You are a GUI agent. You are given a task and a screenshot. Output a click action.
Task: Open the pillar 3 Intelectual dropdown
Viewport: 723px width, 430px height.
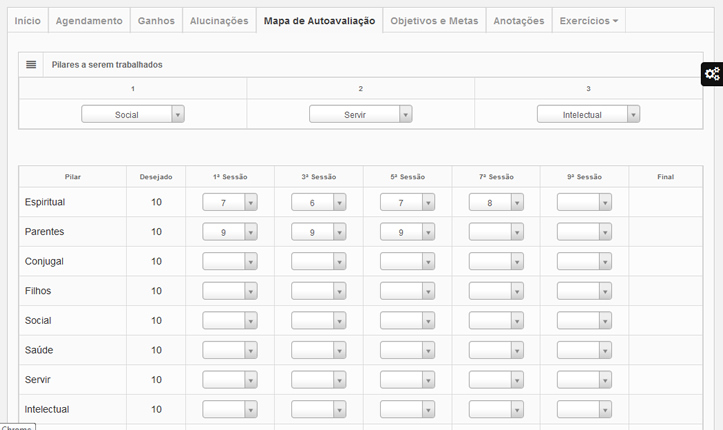click(588, 114)
